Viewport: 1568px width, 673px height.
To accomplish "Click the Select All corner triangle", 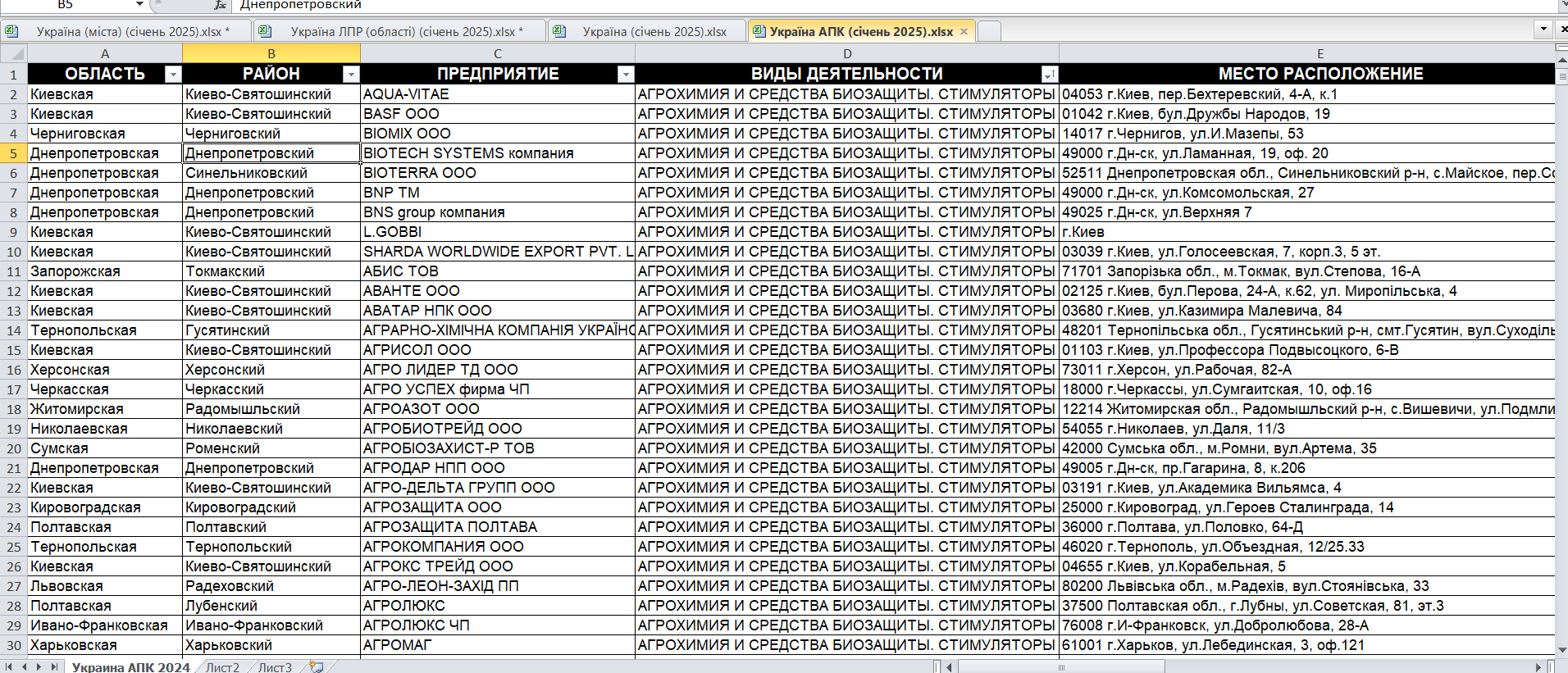I will coord(14,54).
